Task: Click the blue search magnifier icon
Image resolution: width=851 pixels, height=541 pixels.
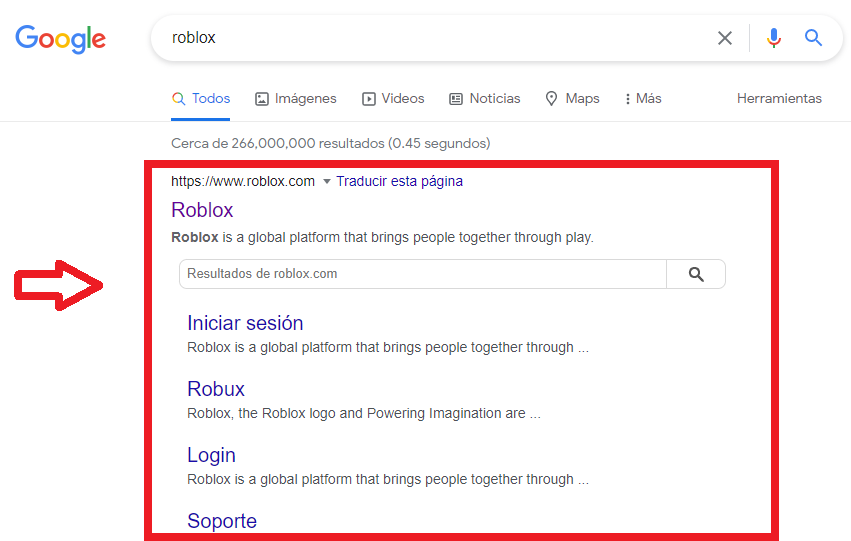Action: pos(813,37)
